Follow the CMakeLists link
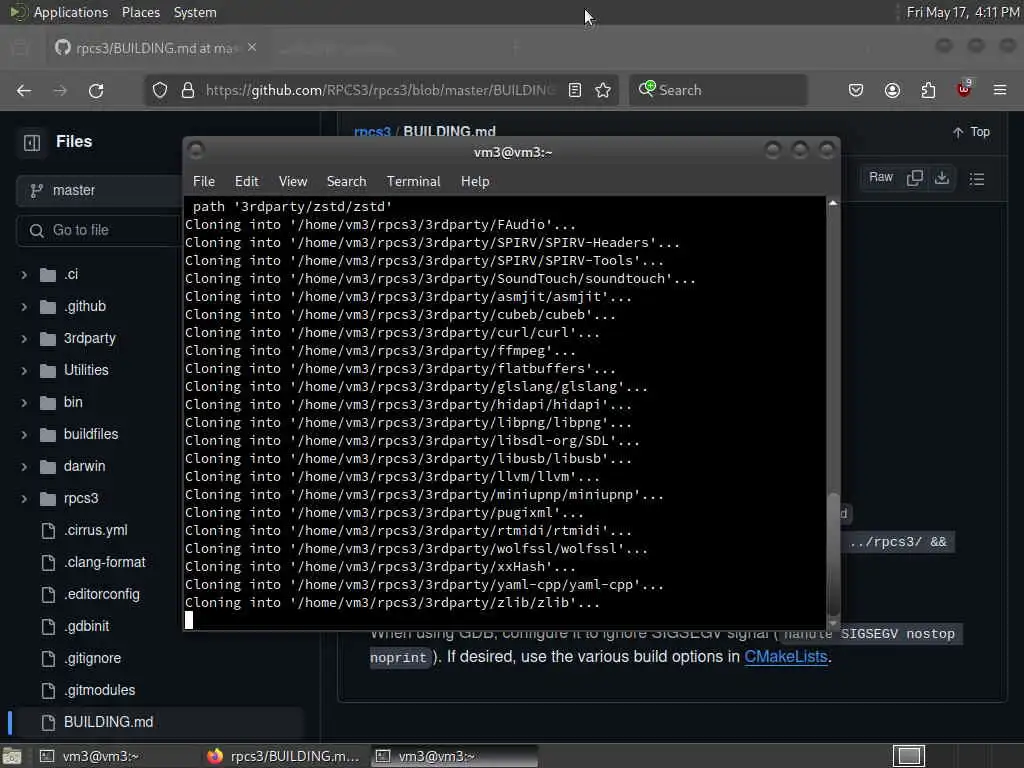 [786, 657]
